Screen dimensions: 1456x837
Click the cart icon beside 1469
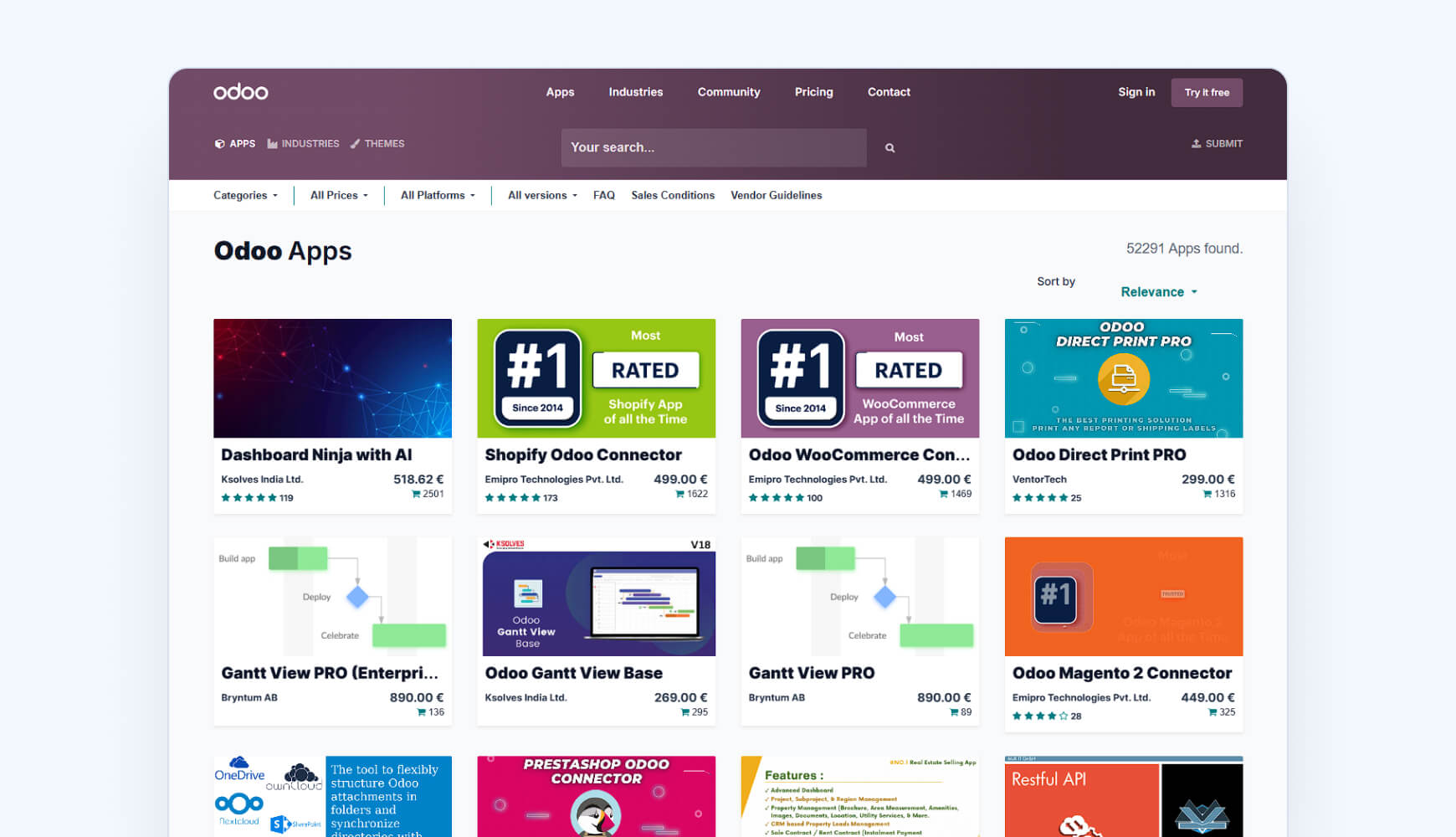944,494
